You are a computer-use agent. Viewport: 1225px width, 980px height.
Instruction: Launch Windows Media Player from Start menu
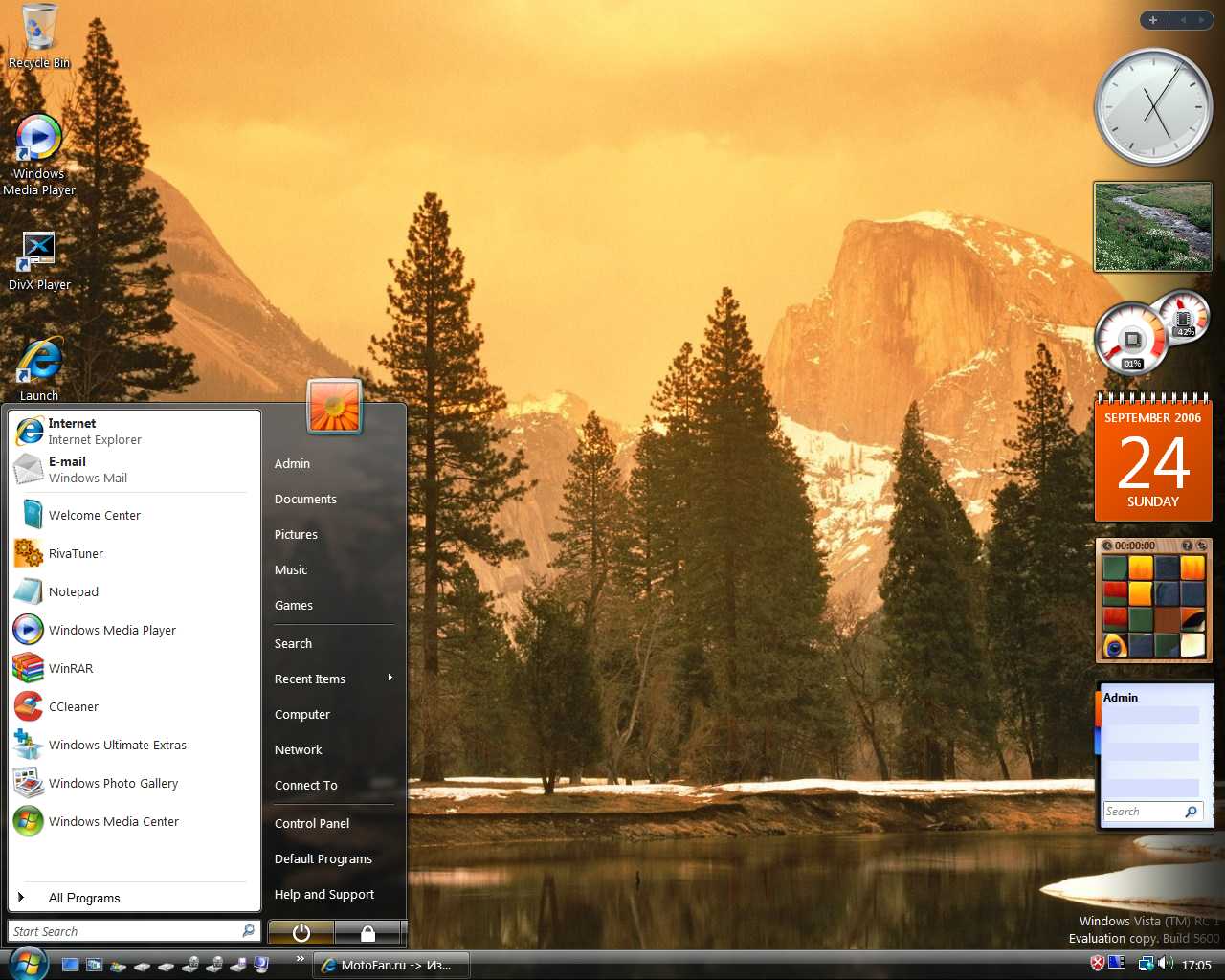point(136,631)
